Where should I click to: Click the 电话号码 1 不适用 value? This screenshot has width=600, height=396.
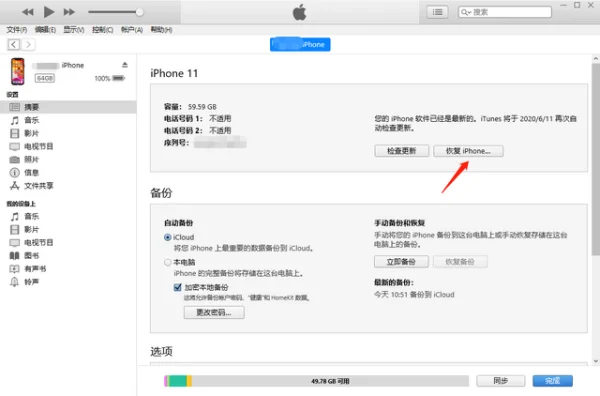(x=220, y=119)
